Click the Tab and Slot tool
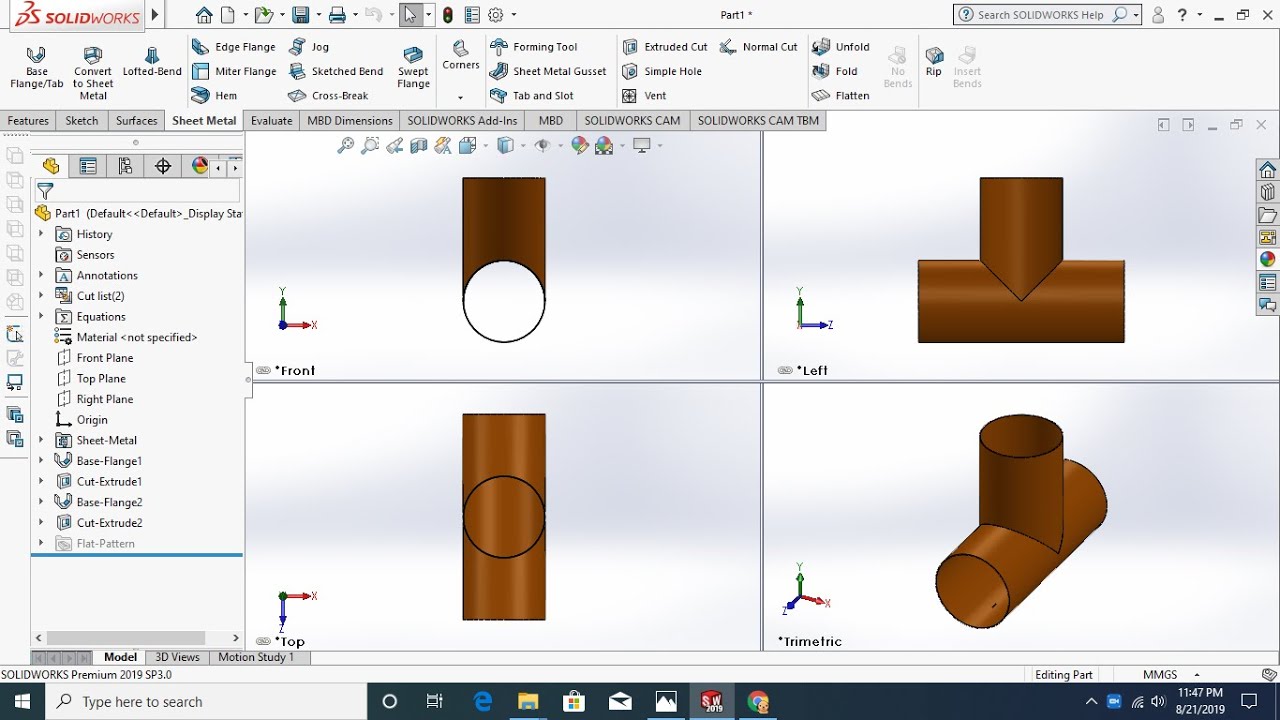Screen dimensions: 1280x720 (532, 96)
